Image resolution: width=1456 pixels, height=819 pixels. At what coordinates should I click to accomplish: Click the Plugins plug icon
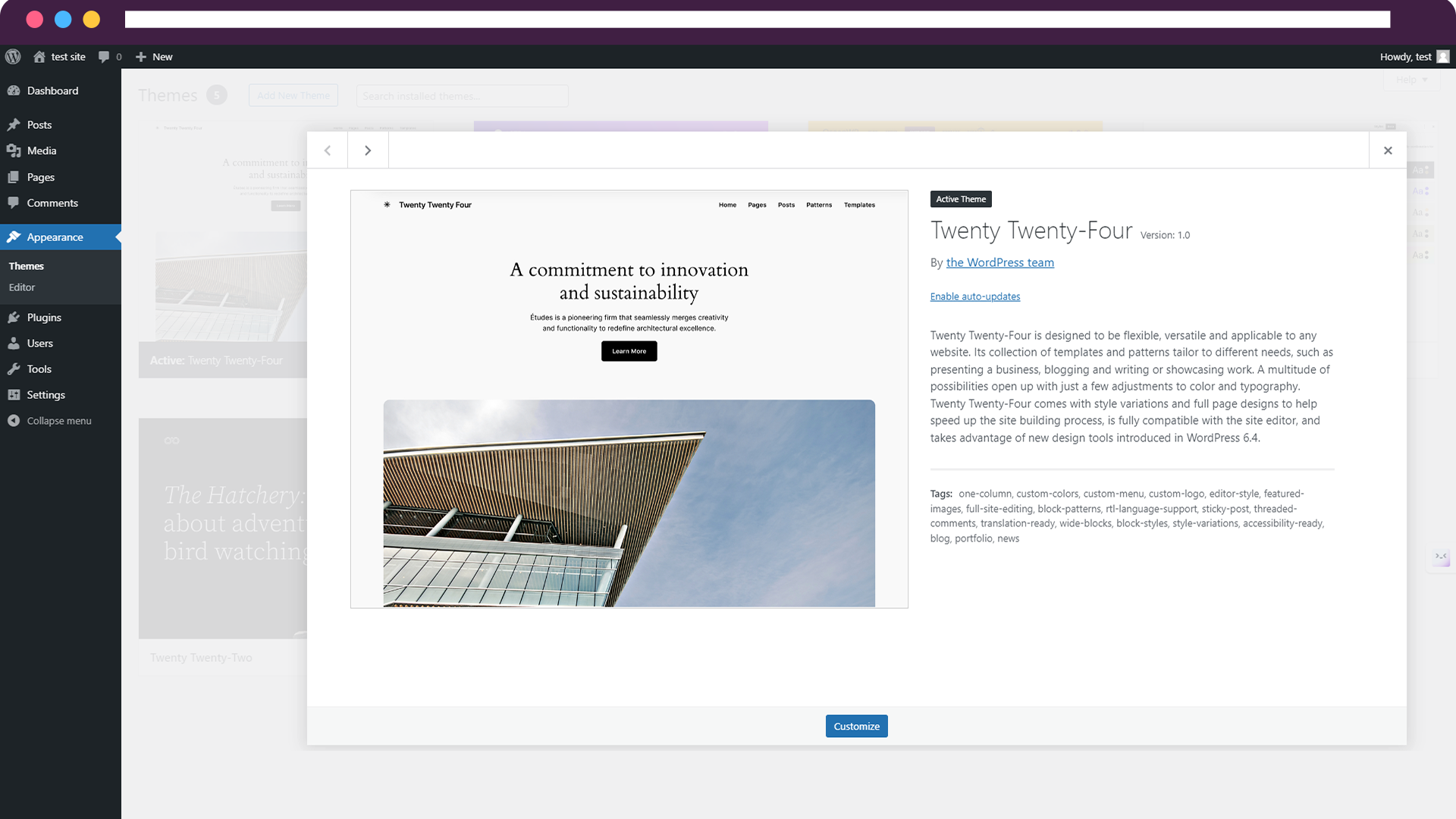14,318
